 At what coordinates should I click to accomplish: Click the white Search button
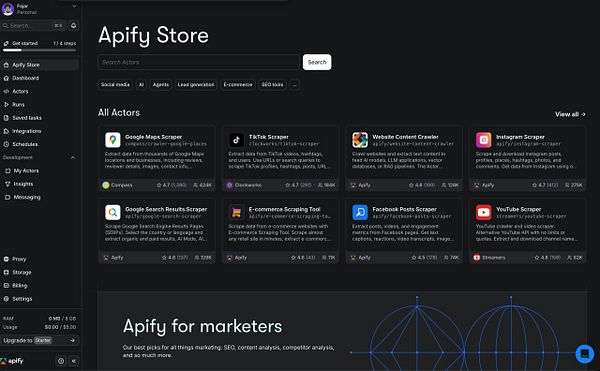pos(317,62)
